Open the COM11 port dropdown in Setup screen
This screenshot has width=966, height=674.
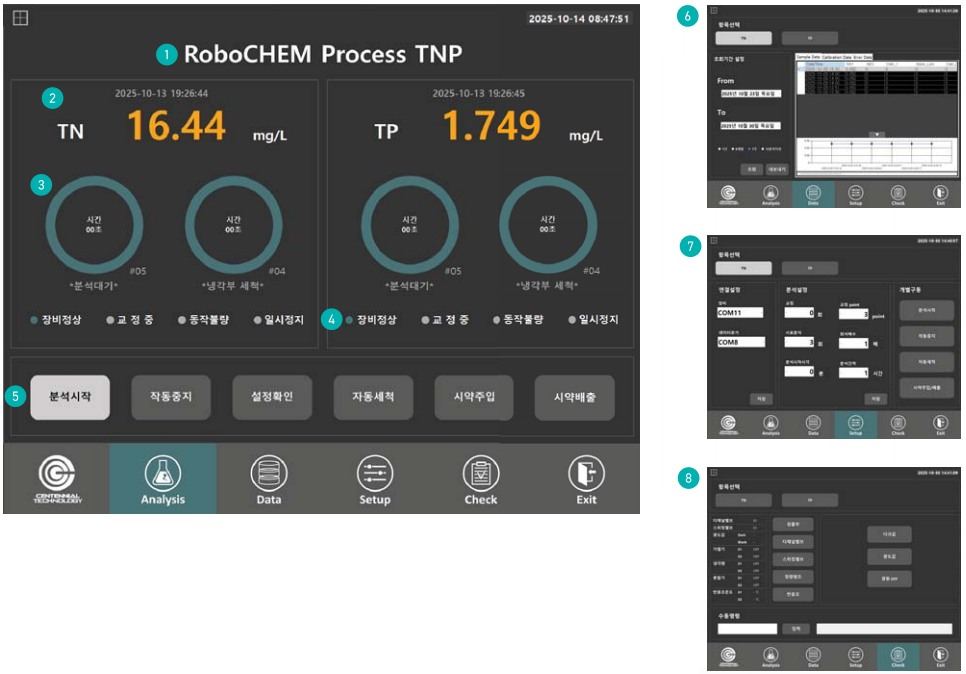[x=741, y=312]
